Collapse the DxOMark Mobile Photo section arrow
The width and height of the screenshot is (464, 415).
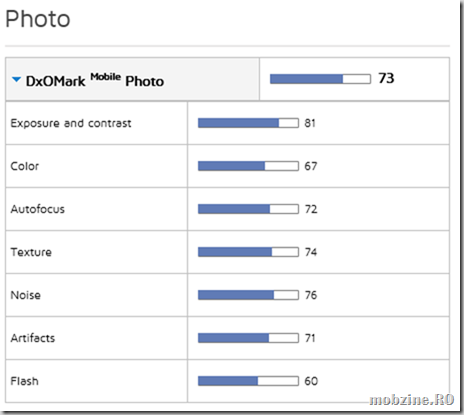[x=16, y=80]
